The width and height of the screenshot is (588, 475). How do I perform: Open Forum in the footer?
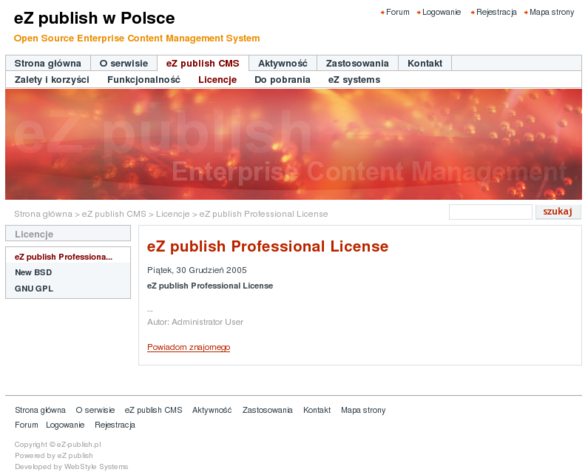(x=26, y=425)
